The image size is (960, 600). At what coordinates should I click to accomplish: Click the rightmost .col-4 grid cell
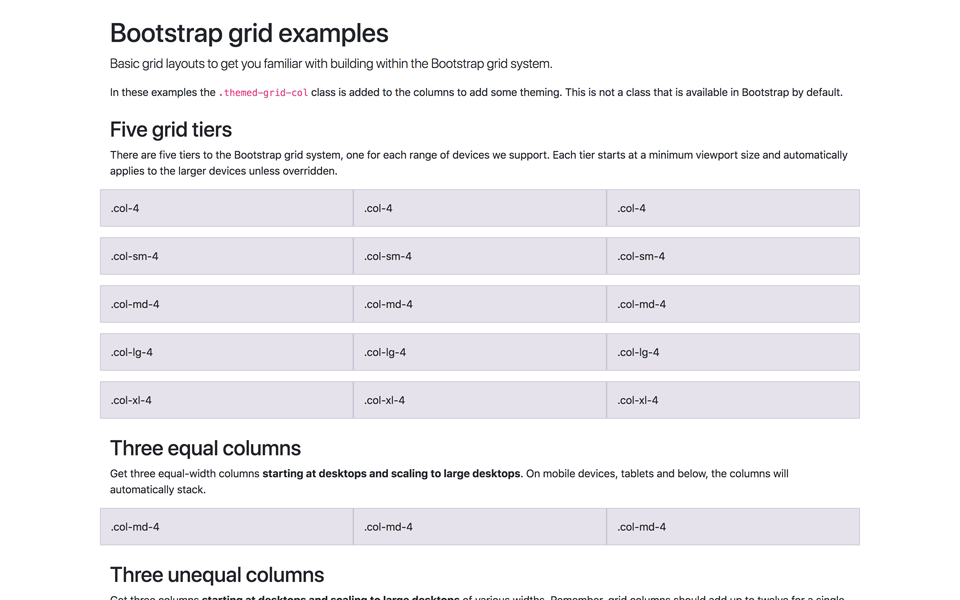pyautogui.click(x=732, y=208)
